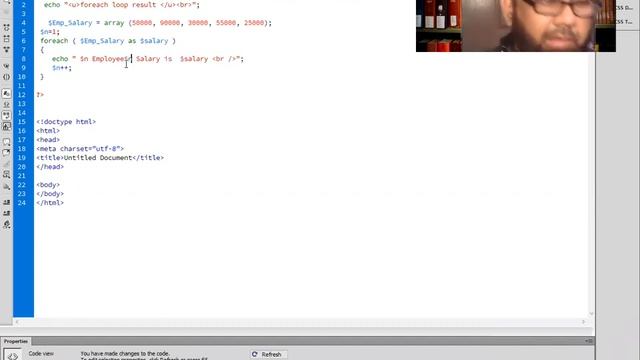Click the Refresh button in Properties panel
This screenshot has height=360, width=640.
(267, 354)
